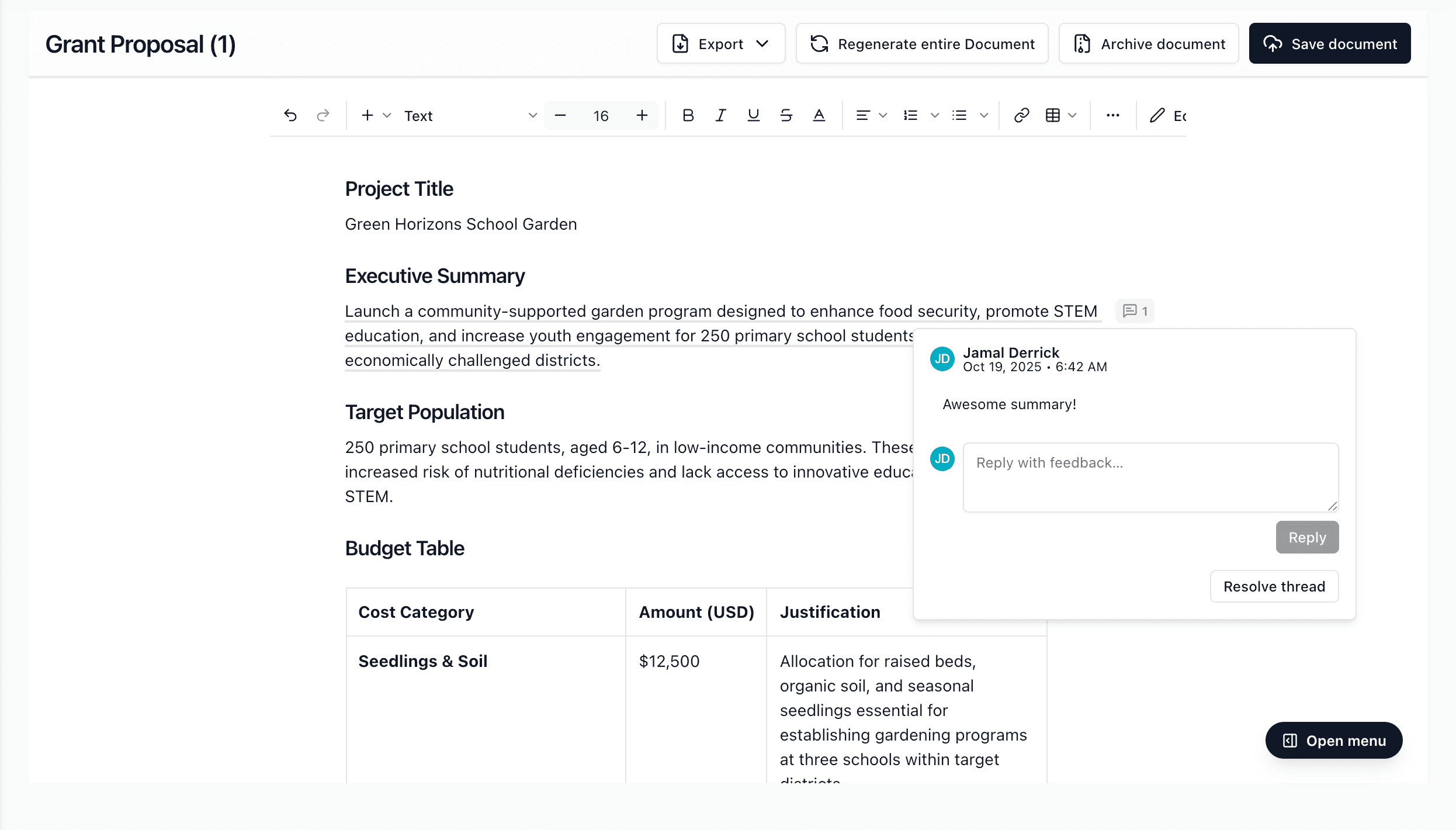
Task: Open the more options ellipsis menu
Action: click(1112, 115)
